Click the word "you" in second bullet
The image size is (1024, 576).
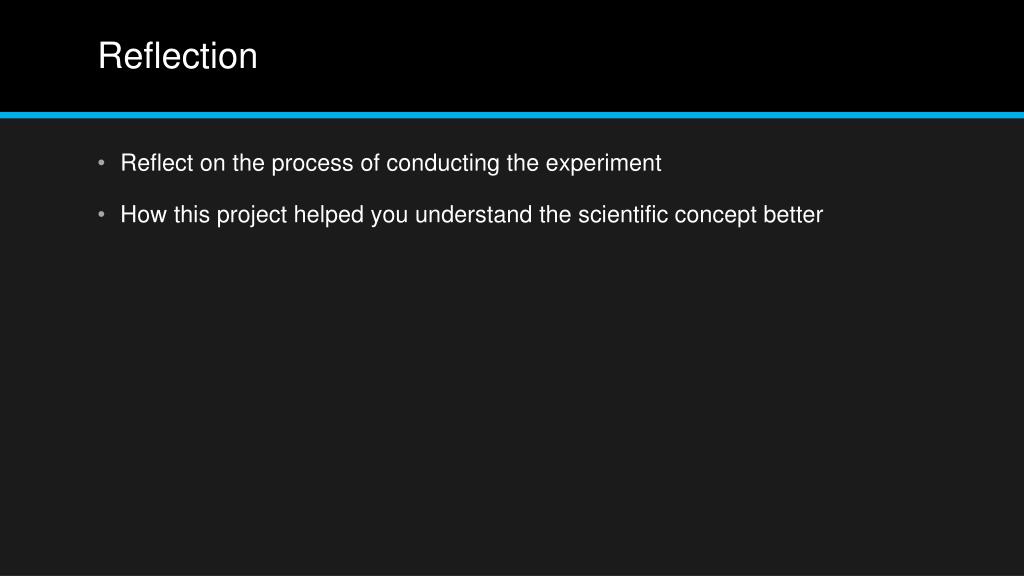pyautogui.click(x=389, y=216)
